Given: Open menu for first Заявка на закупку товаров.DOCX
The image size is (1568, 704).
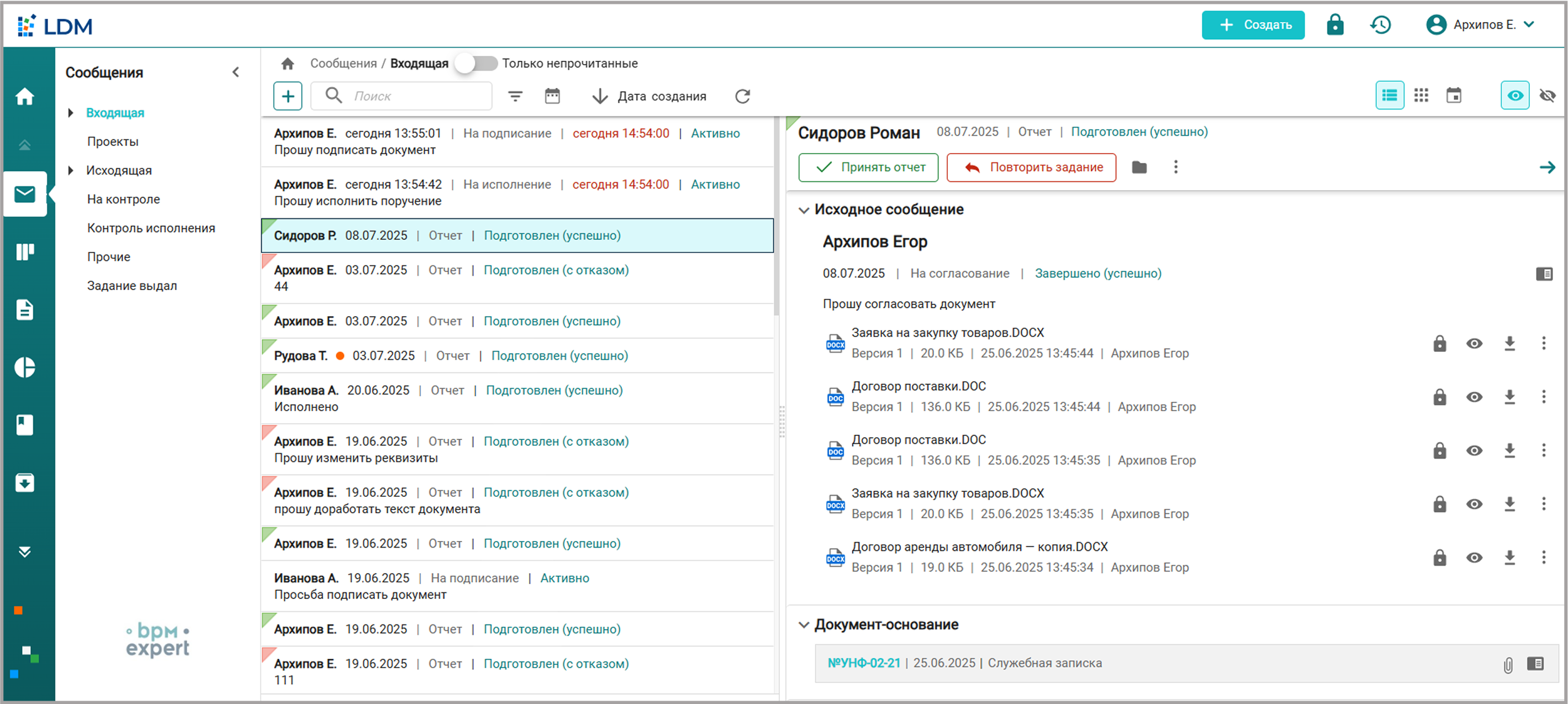Looking at the screenshot, I should coord(1543,343).
